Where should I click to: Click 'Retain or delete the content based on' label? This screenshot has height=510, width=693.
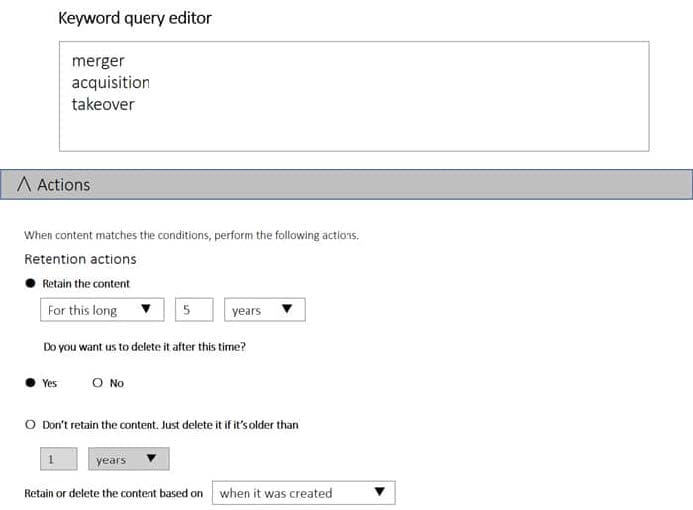pos(113,493)
